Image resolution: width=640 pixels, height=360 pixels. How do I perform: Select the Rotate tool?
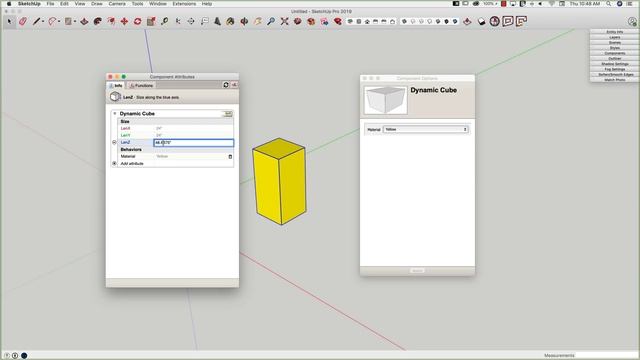click(138, 21)
